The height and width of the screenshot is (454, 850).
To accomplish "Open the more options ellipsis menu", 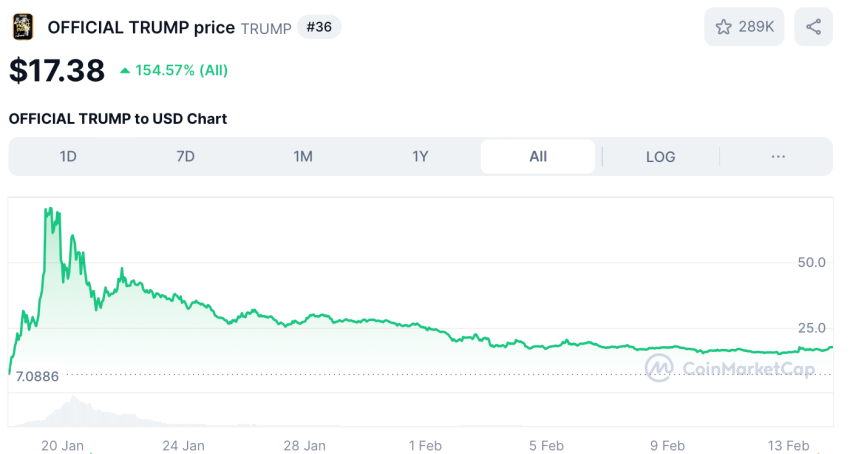I will tap(778, 157).
